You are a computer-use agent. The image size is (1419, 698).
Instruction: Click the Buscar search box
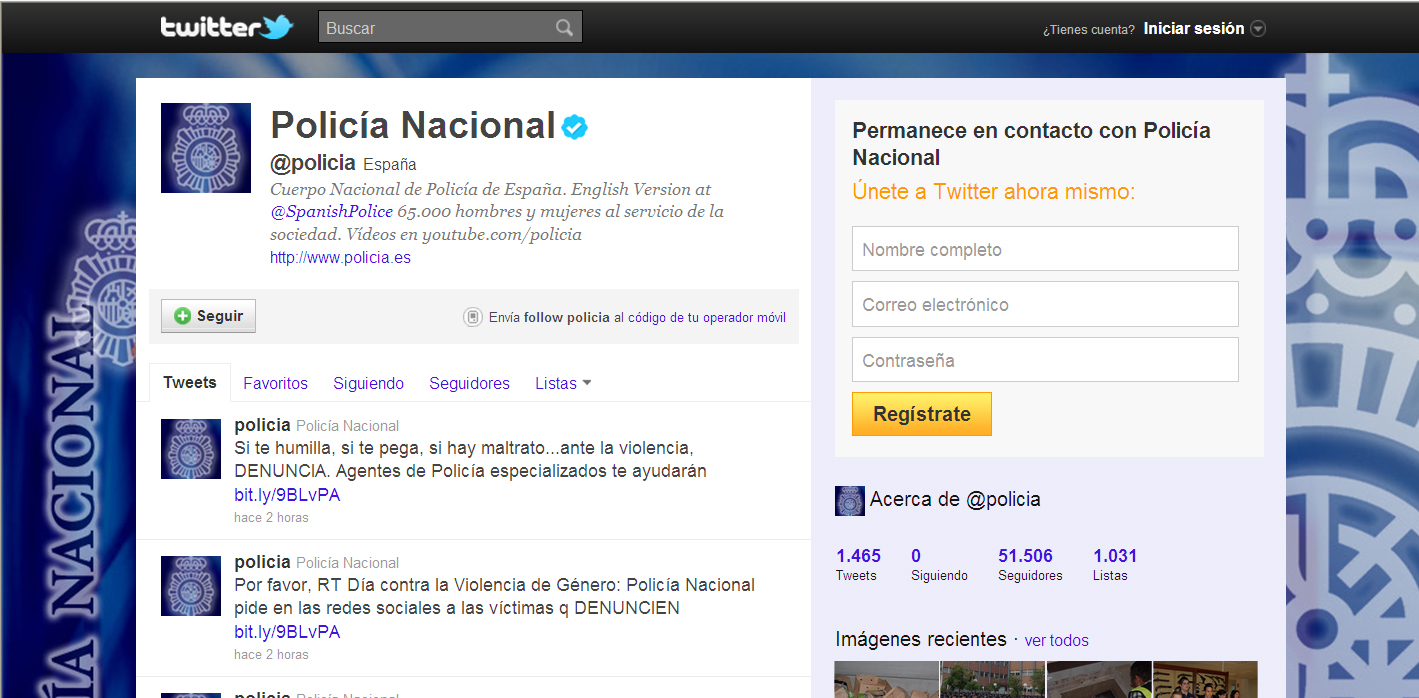pos(435,28)
